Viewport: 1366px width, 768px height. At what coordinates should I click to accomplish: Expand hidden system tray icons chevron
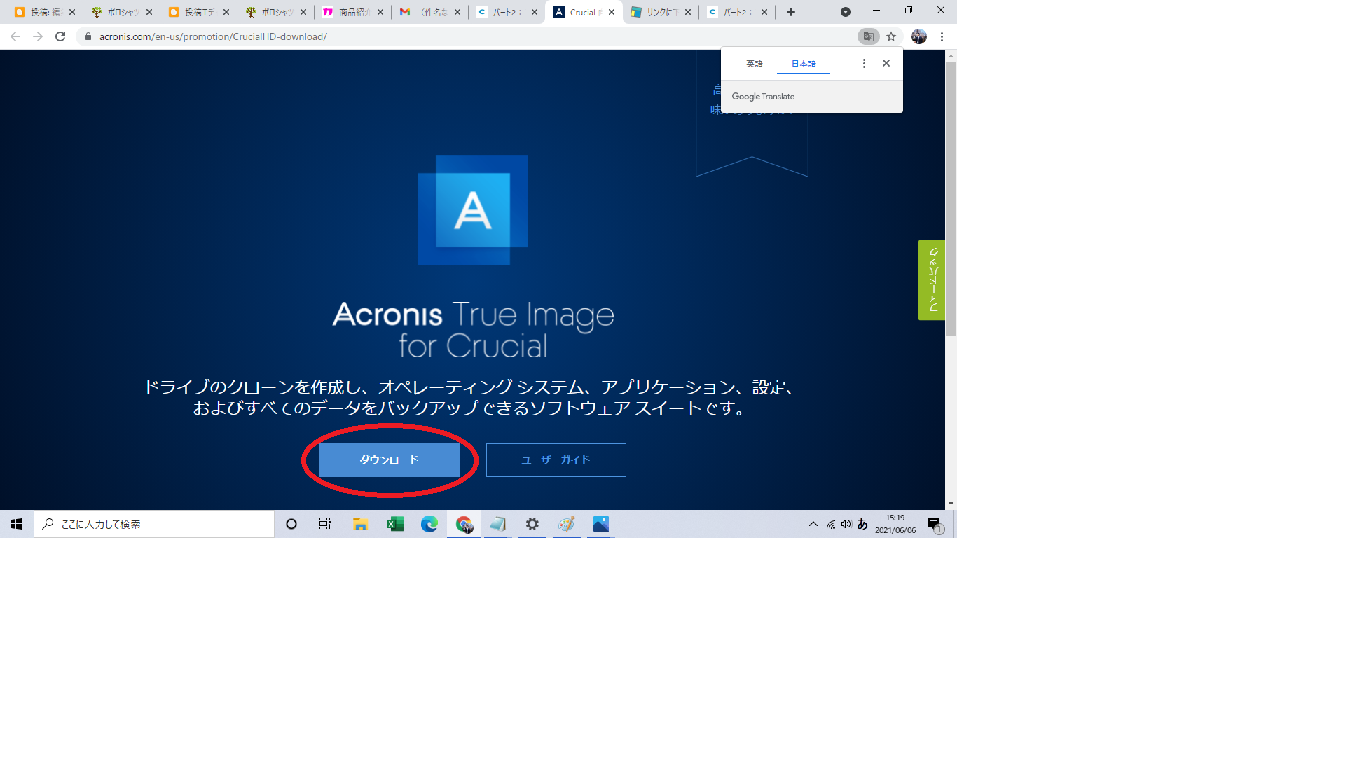point(814,524)
